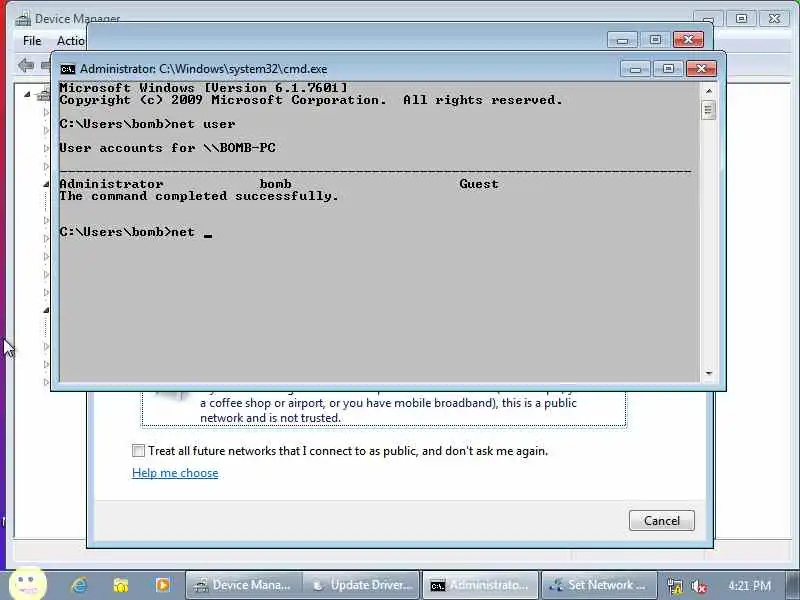Close the Device Manager window
Image resolution: width=800 pixels, height=600 pixels.
tap(774, 19)
